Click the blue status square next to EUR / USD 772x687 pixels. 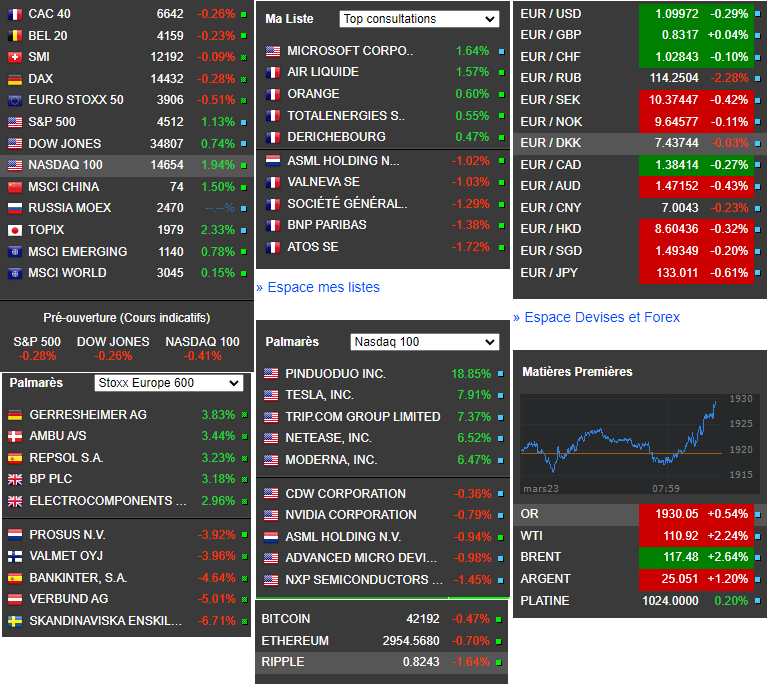(758, 15)
